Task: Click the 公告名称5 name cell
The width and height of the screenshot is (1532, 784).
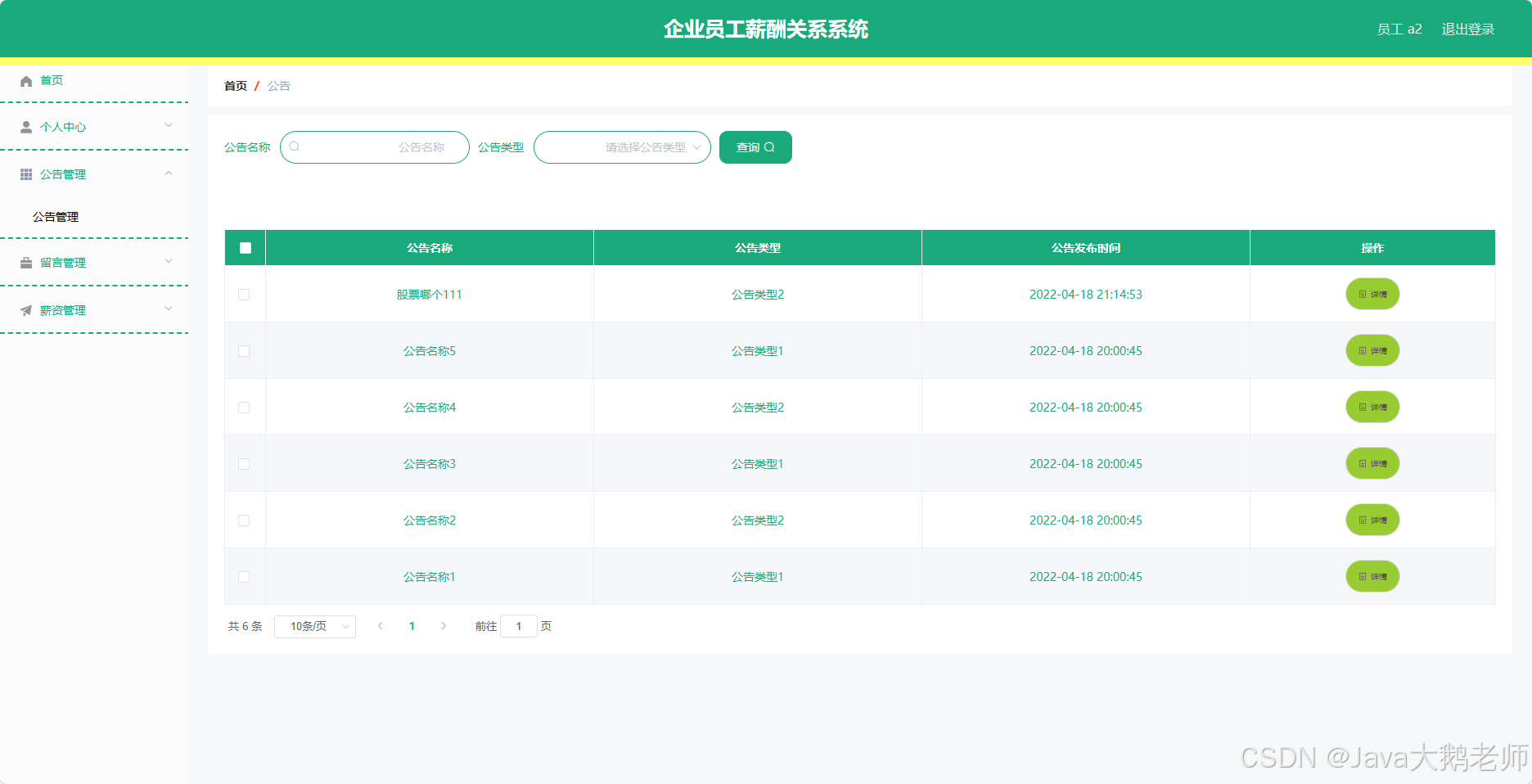Action: [x=430, y=351]
